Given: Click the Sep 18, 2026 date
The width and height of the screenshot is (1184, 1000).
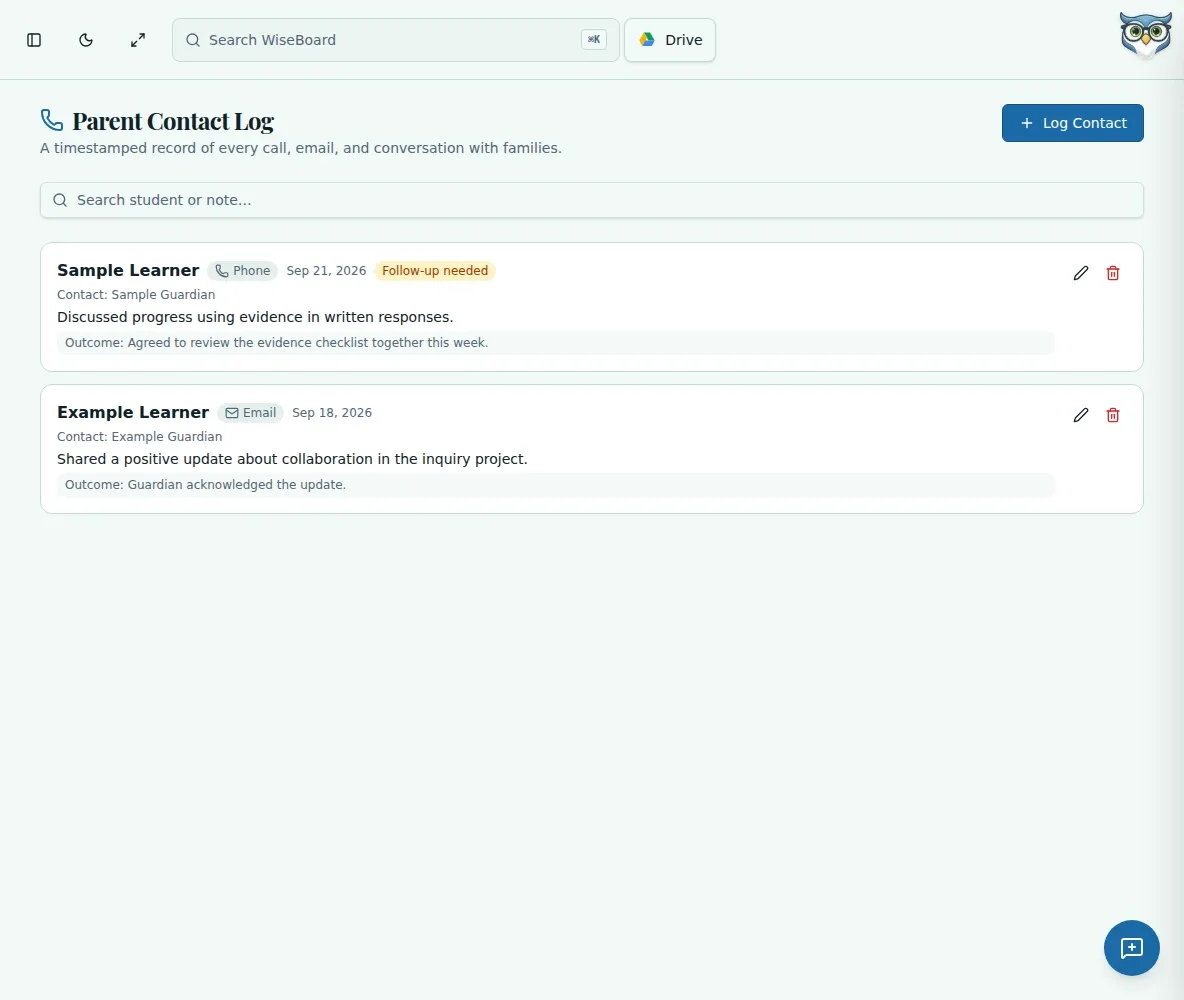Looking at the screenshot, I should pos(332,412).
